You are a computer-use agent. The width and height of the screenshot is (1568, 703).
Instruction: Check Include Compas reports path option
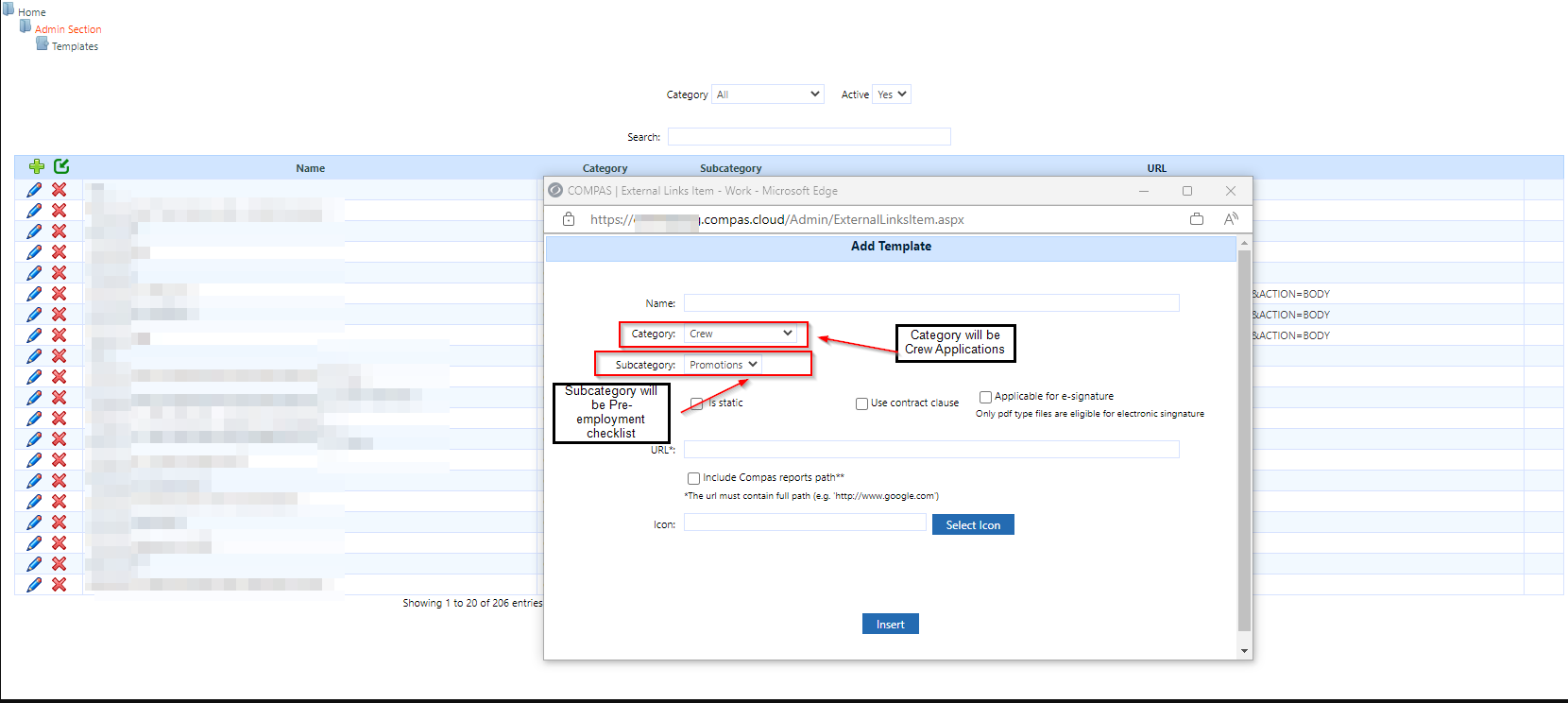(x=693, y=478)
